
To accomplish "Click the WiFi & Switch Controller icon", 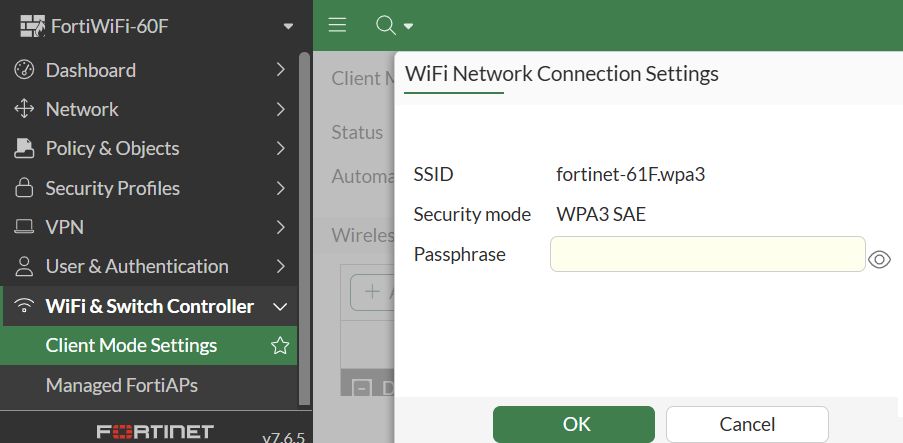I will coord(24,306).
